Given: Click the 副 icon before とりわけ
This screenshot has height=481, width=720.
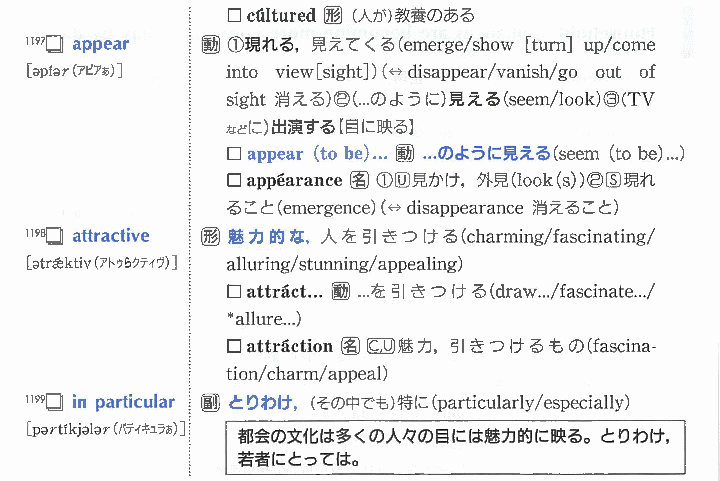Looking at the screenshot, I should click(x=210, y=403).
